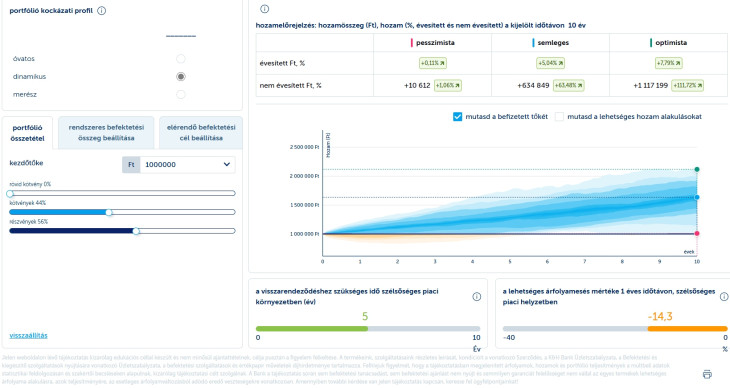Click the semleges +63,48% non-annualized badge
The height and width of the screenshot is (388, 730).
click(568, 85)
